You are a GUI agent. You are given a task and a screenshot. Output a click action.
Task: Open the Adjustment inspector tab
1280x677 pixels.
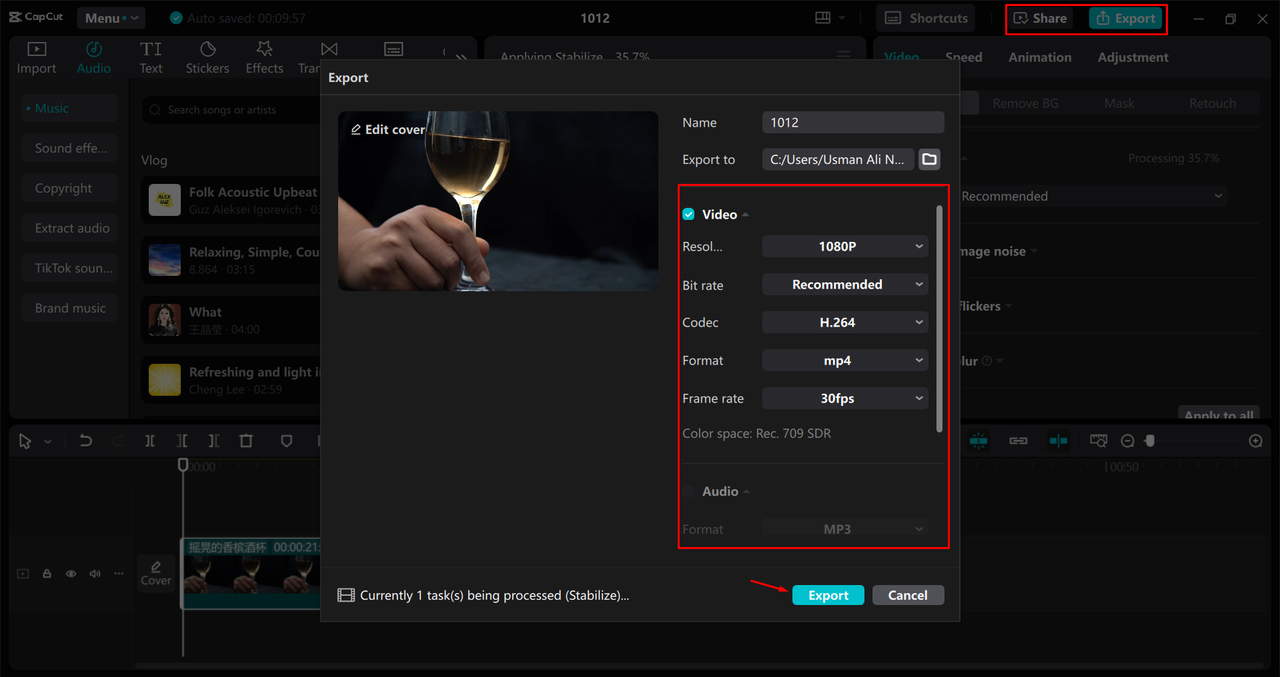pos(1133,57)
